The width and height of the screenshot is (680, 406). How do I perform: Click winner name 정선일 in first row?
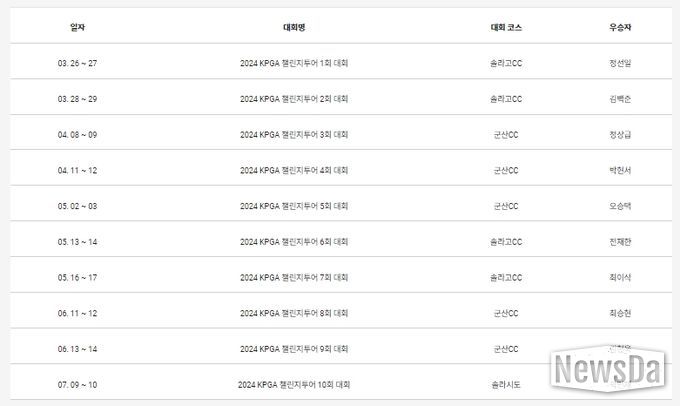(x=620, y=63)
